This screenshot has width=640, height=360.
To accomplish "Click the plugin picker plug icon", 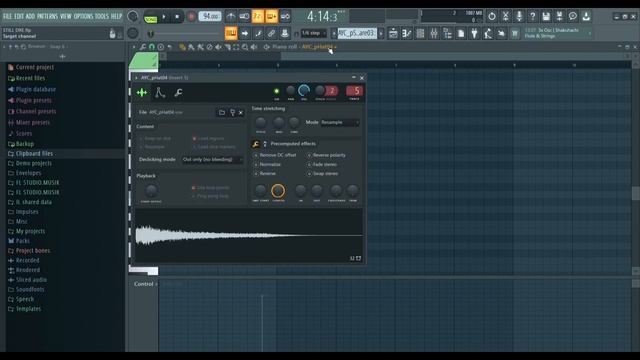I will pyautogui.click(x=474, y=33).
